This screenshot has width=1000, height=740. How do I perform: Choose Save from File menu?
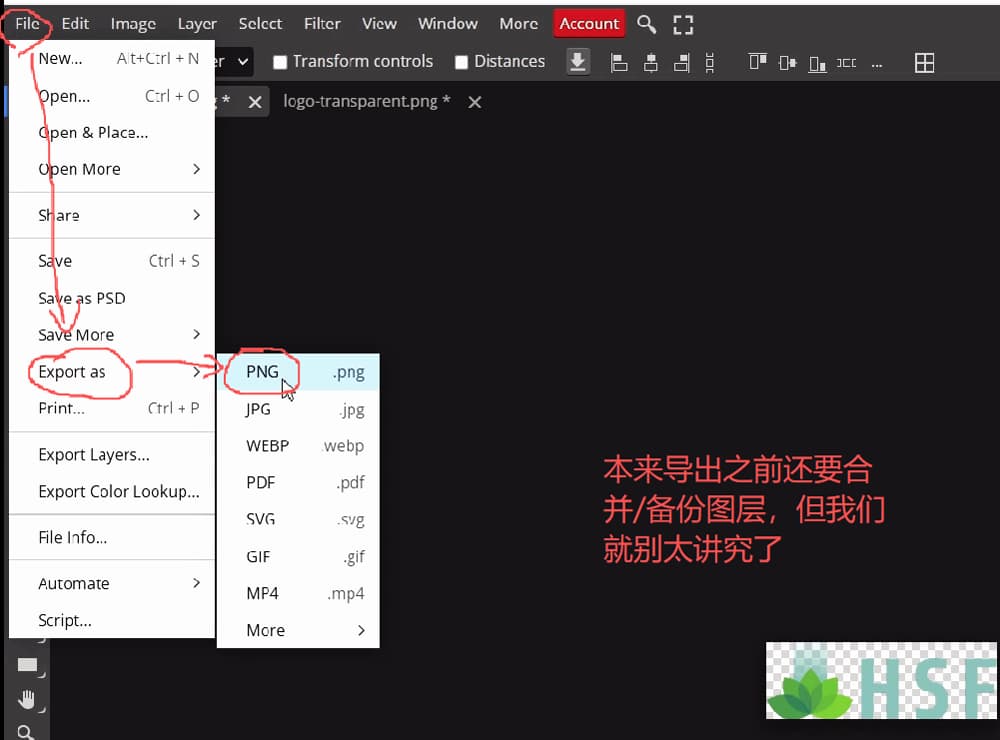click(x=112, y=261)
